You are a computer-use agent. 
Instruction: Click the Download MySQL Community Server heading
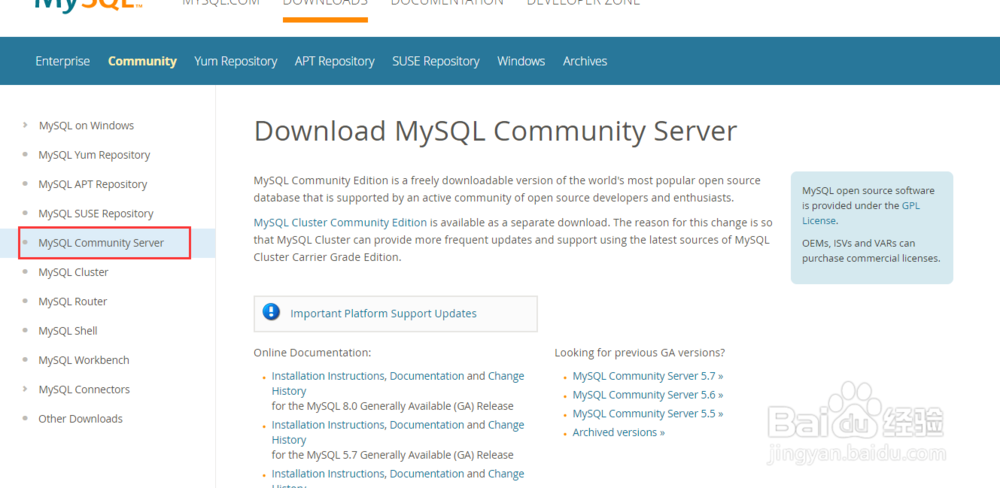495,131
